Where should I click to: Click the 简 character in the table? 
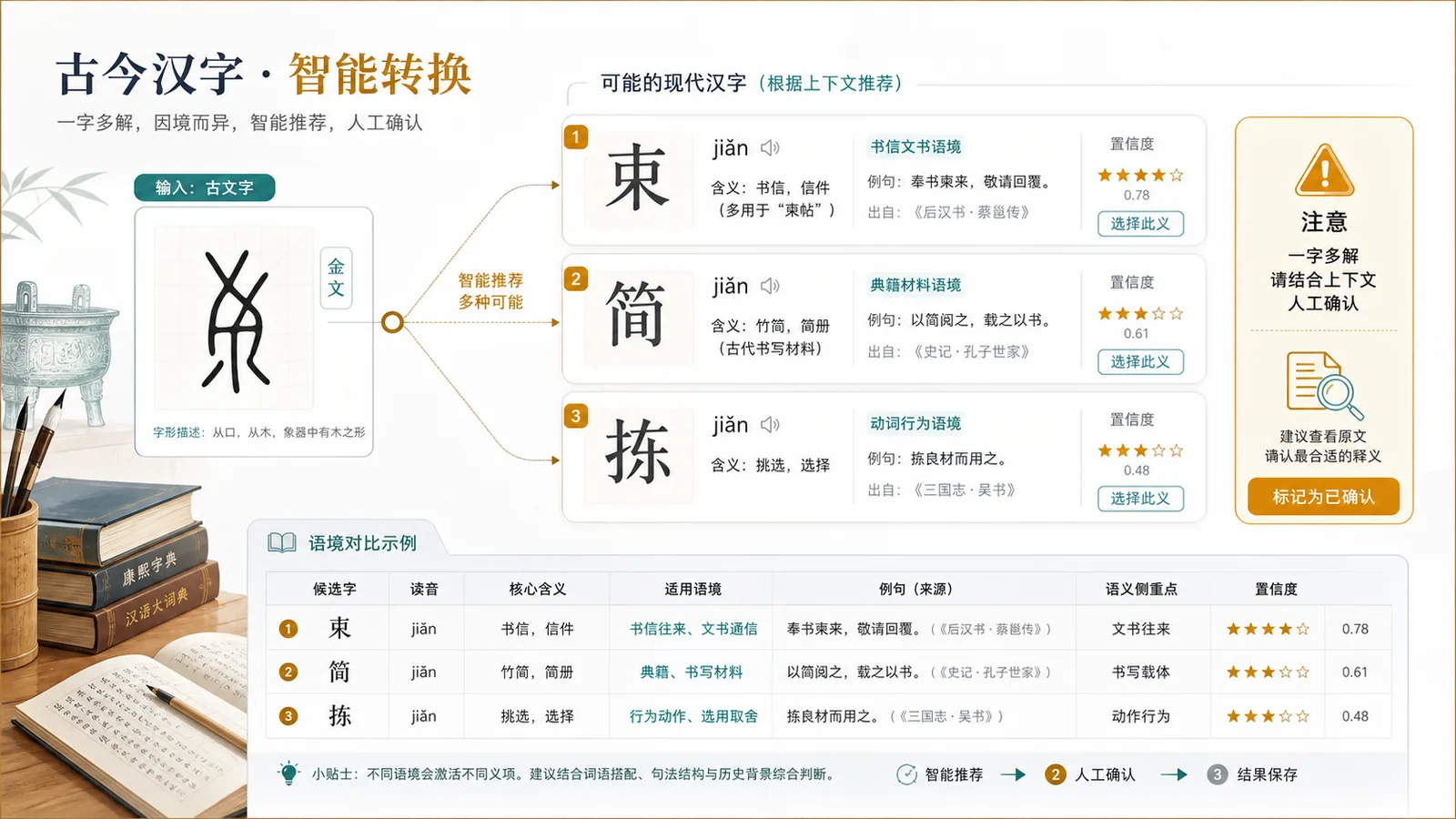pyautogui.click(x=339, y=672)
